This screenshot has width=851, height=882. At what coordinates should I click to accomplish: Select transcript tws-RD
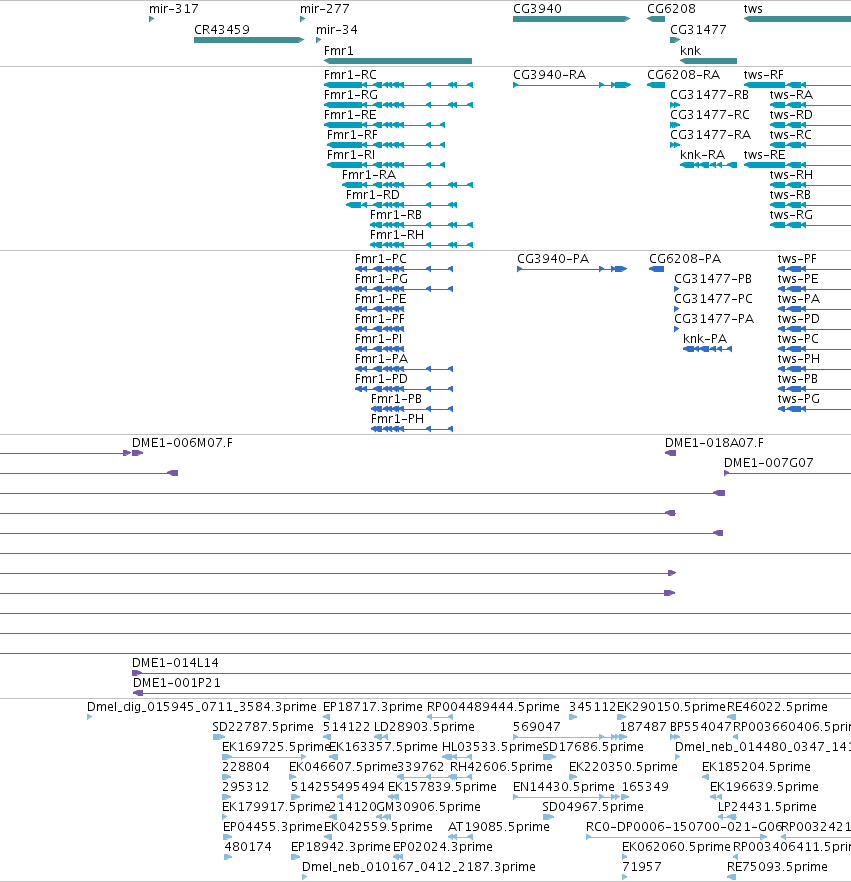[791, 115]
